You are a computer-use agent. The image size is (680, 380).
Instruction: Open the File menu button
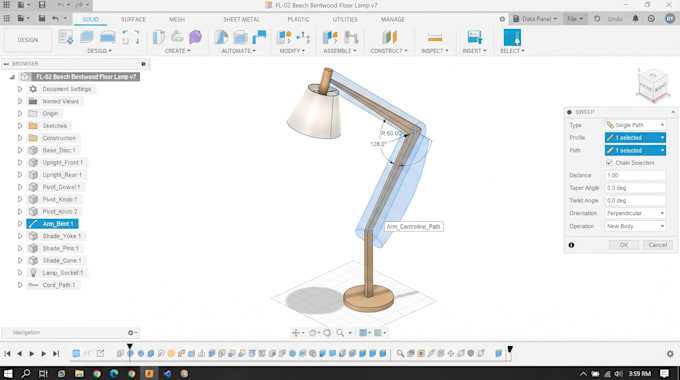coord(575,19)
